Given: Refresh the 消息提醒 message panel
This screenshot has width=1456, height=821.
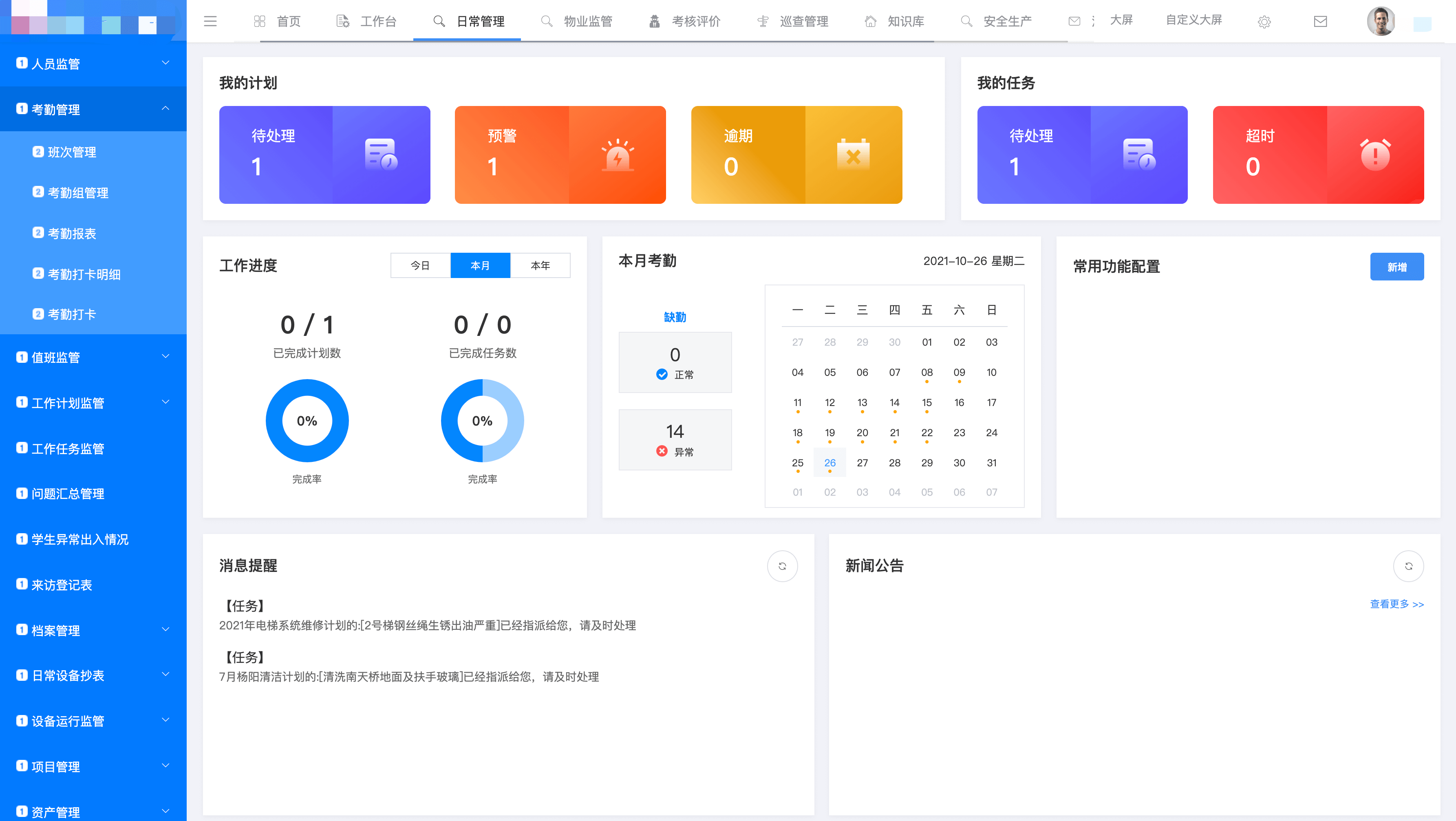Looking at the screenshot, I should click(x=782, y=566).
